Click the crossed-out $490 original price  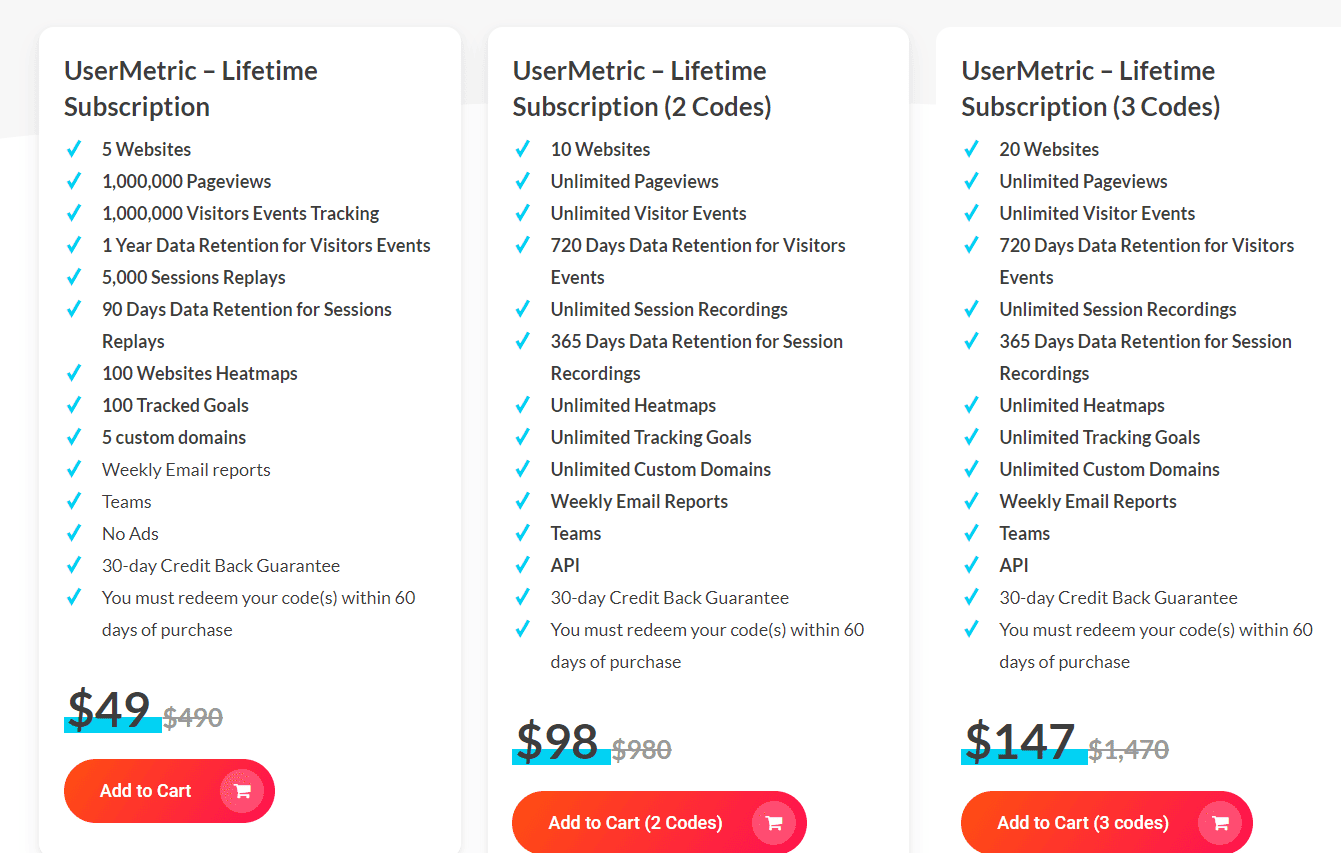click(192, 716)
